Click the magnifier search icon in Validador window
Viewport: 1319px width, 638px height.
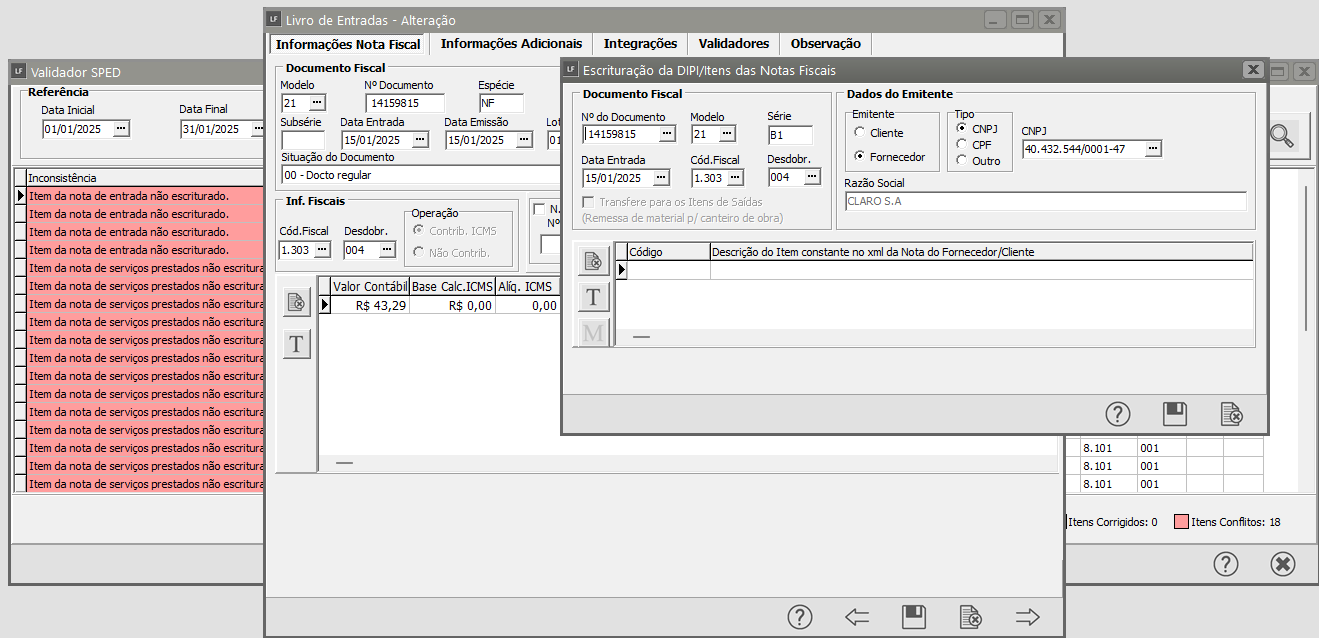[x=1281, y=137]
